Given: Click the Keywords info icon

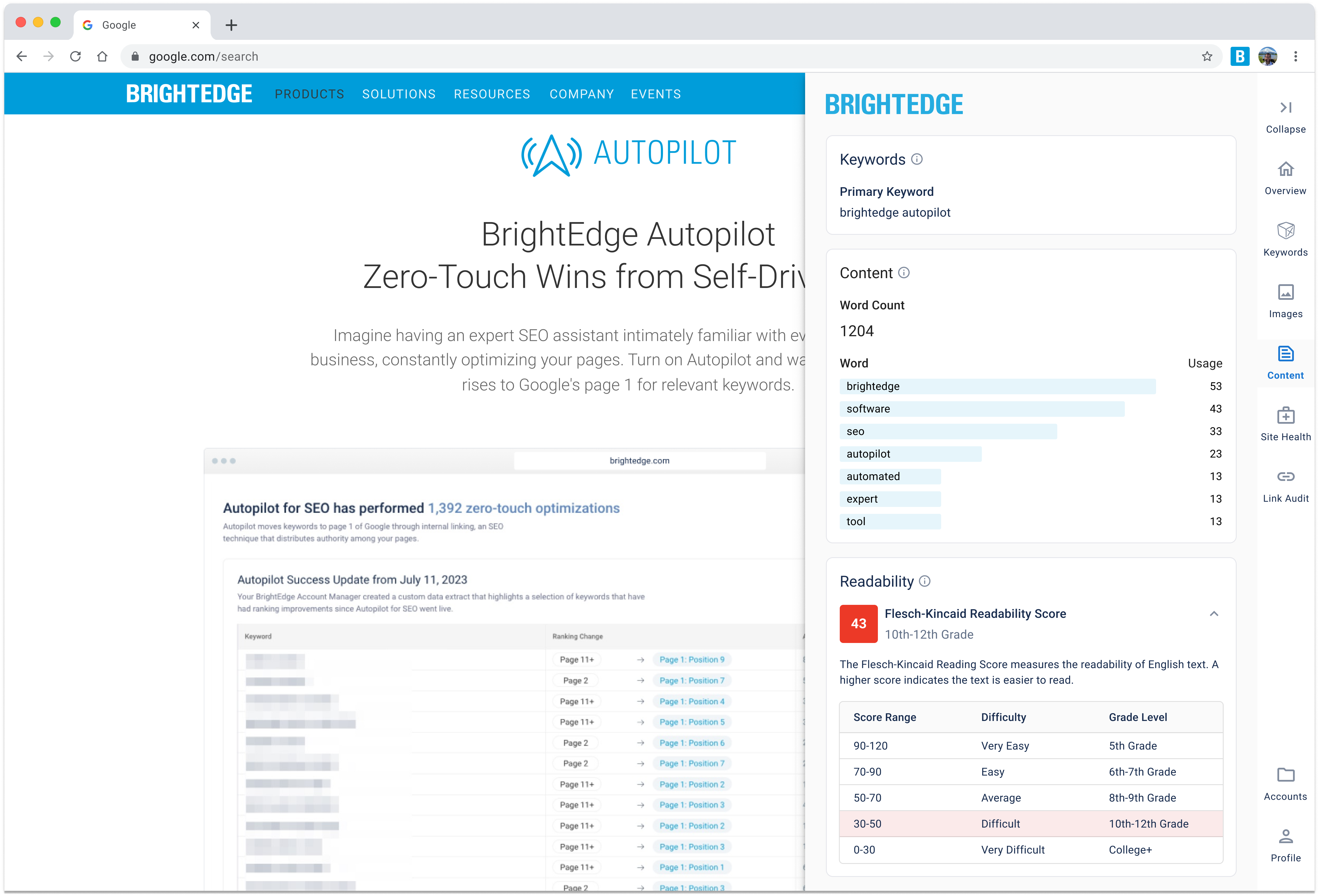Looking at the screenshot, I should (917, 159).
